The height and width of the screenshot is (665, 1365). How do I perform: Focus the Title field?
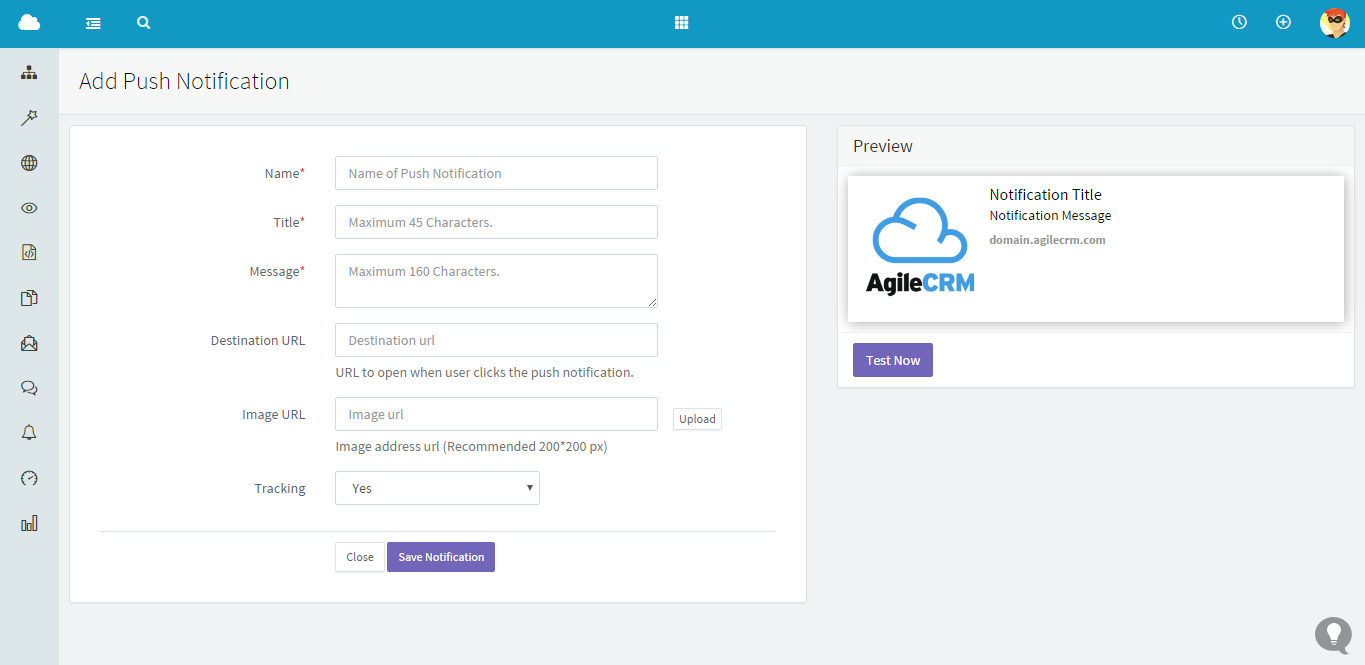pyautogui.click(x=496, y=222)
